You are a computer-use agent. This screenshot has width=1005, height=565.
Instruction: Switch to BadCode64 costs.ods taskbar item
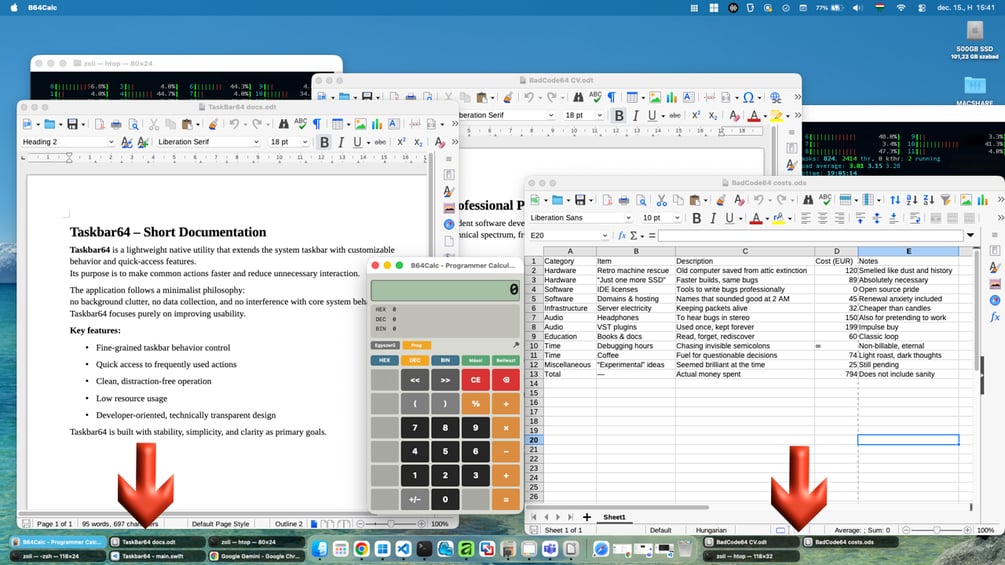[x=849, y=542]
